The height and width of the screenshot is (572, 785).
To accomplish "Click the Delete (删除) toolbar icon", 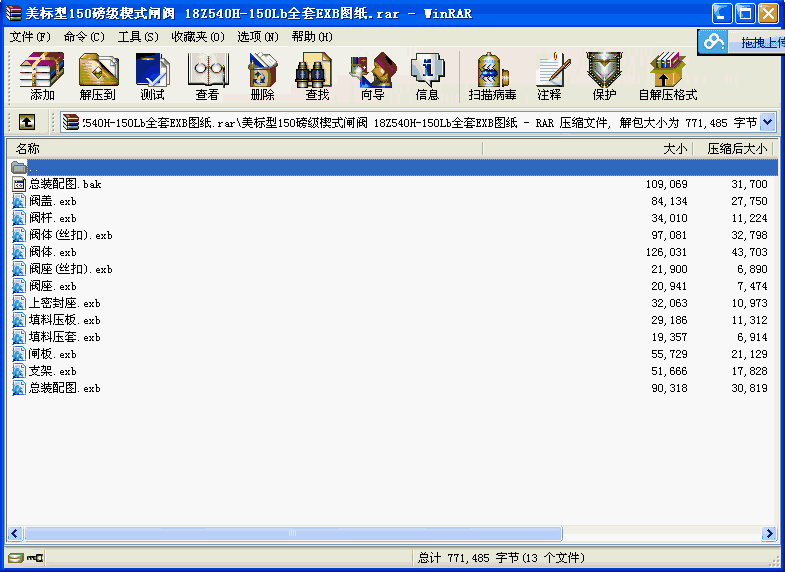I will 262,76.
